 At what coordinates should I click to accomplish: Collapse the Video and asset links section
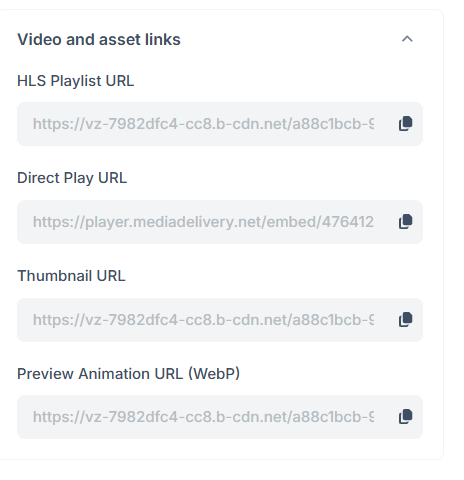tap(407, 39)
